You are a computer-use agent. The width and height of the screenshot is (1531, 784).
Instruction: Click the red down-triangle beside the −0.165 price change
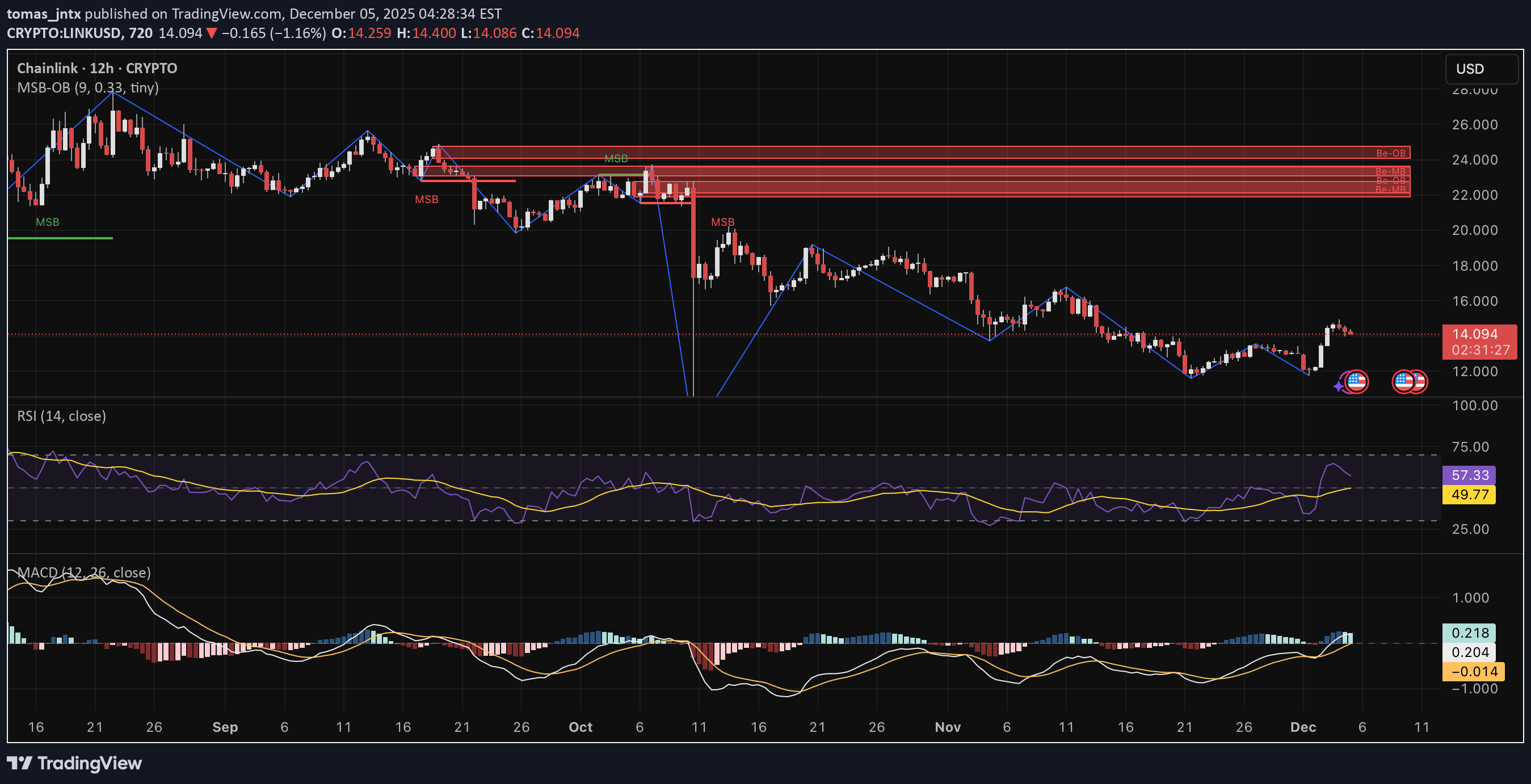(x=212, y=33)
